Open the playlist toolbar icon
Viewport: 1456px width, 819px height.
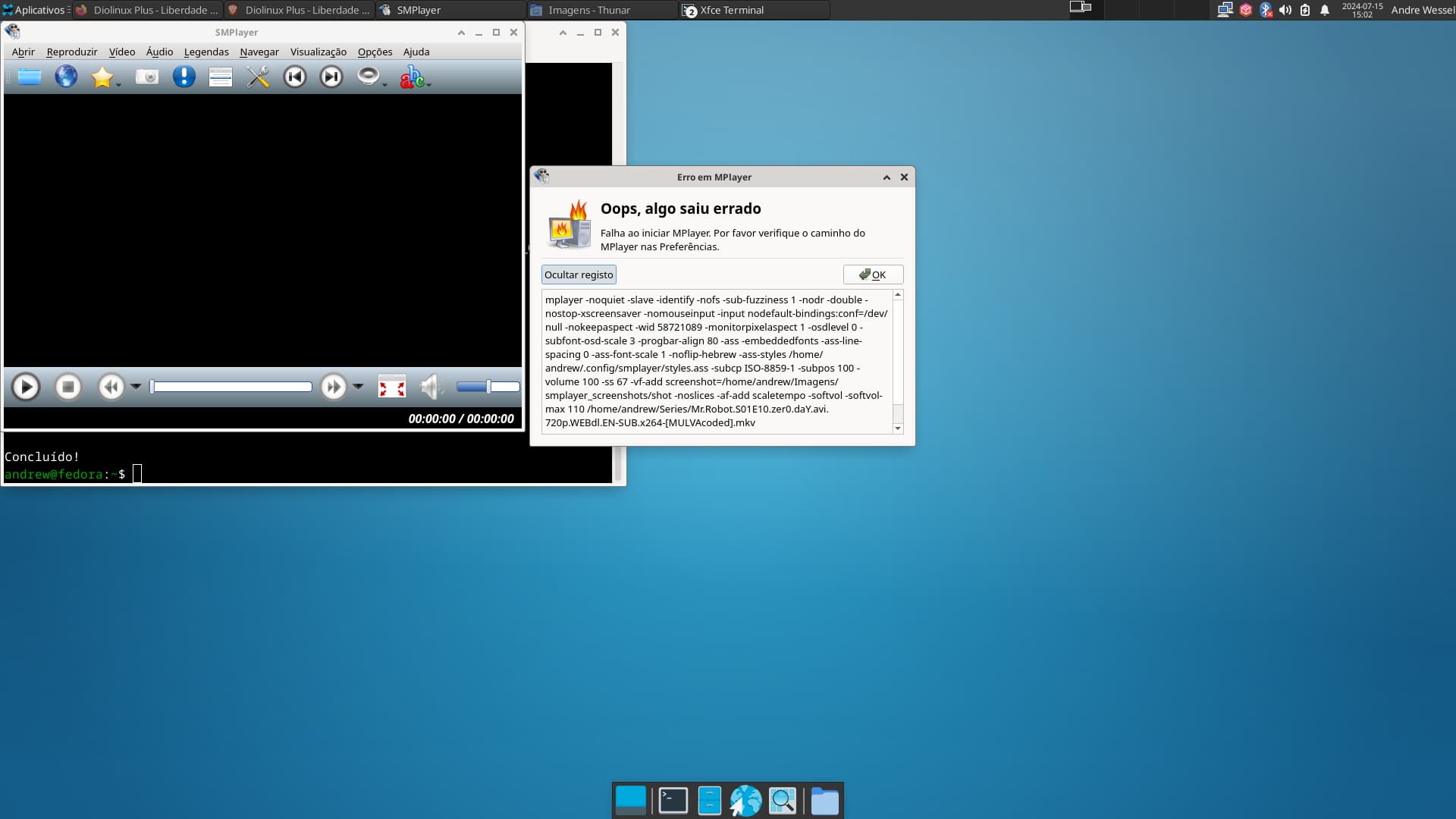point(221,77)
